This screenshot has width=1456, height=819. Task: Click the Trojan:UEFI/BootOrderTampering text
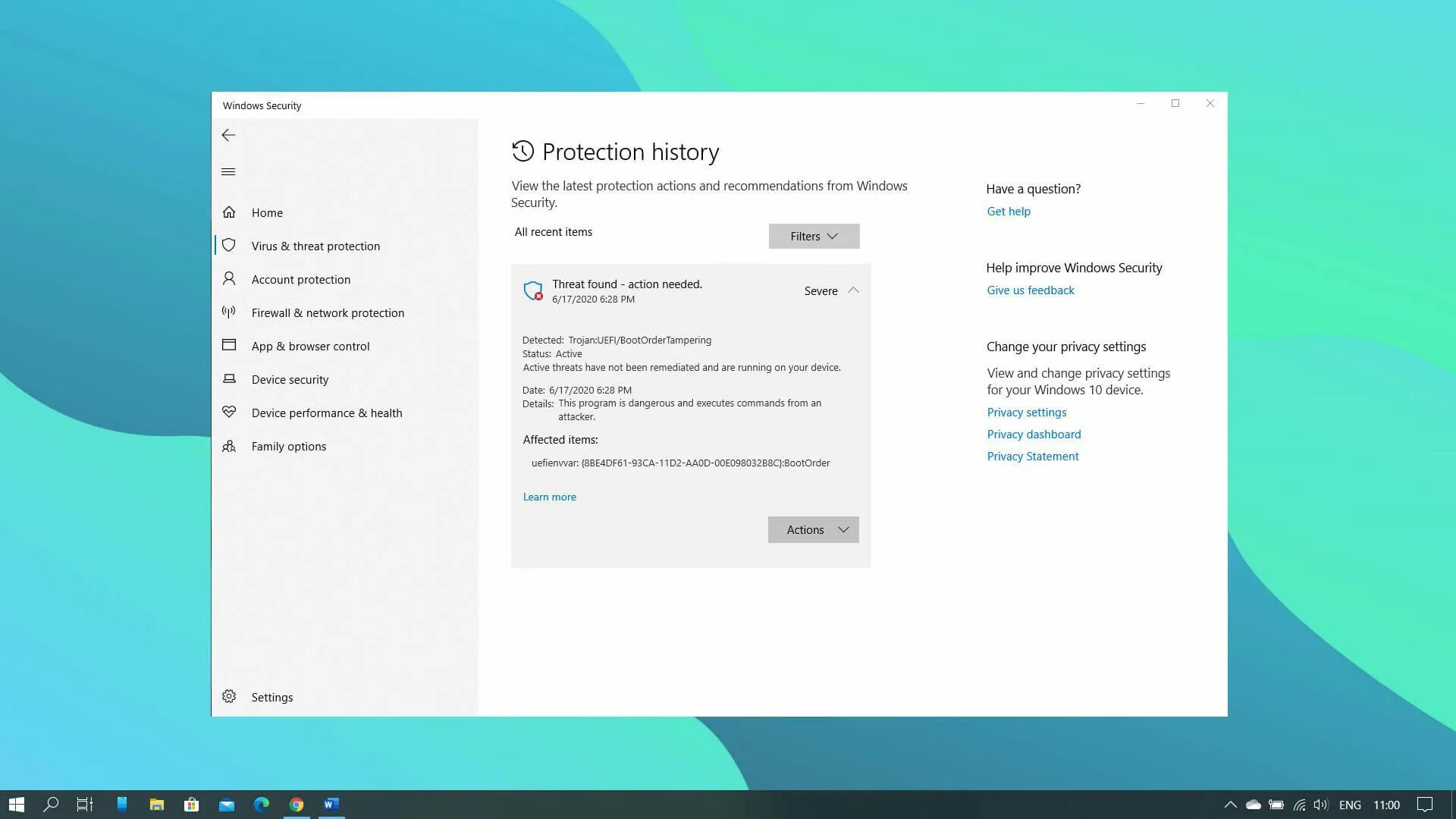point(639,340)
